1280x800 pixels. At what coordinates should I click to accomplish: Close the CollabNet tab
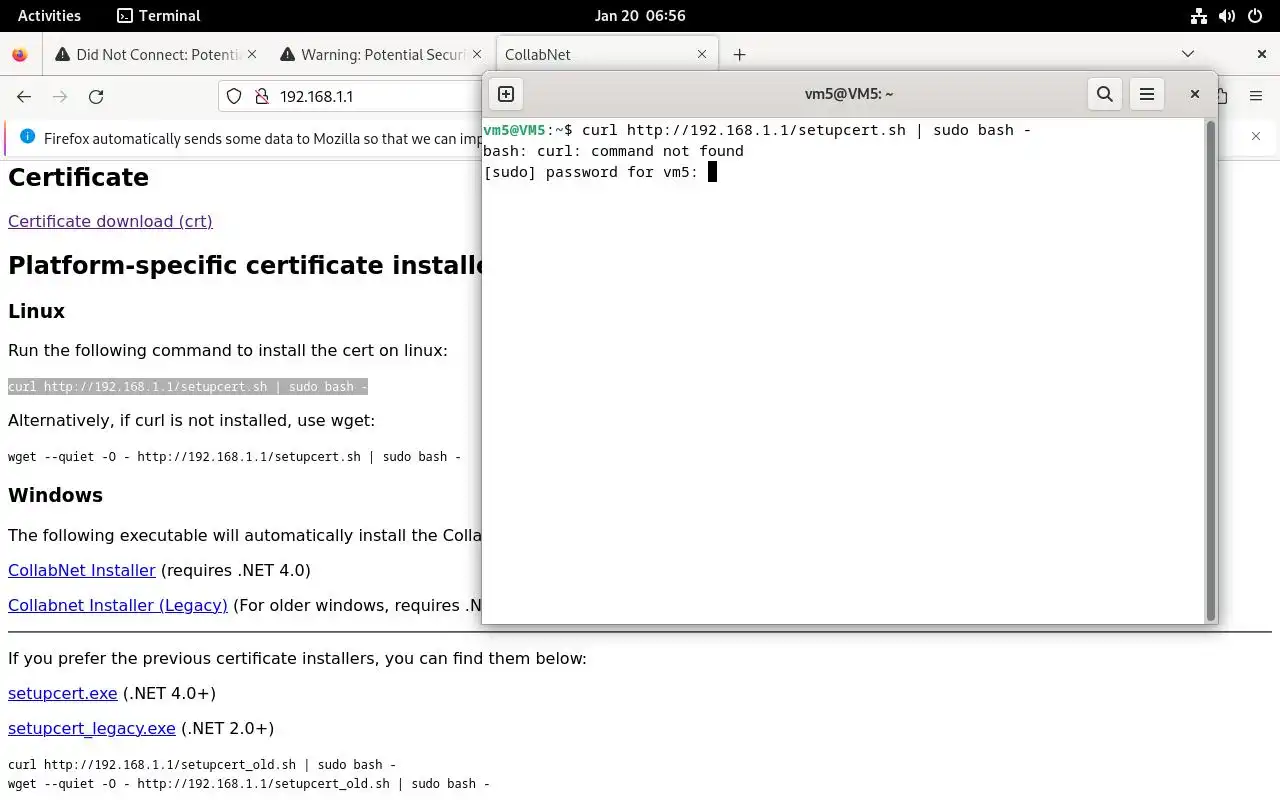(702, 54)
